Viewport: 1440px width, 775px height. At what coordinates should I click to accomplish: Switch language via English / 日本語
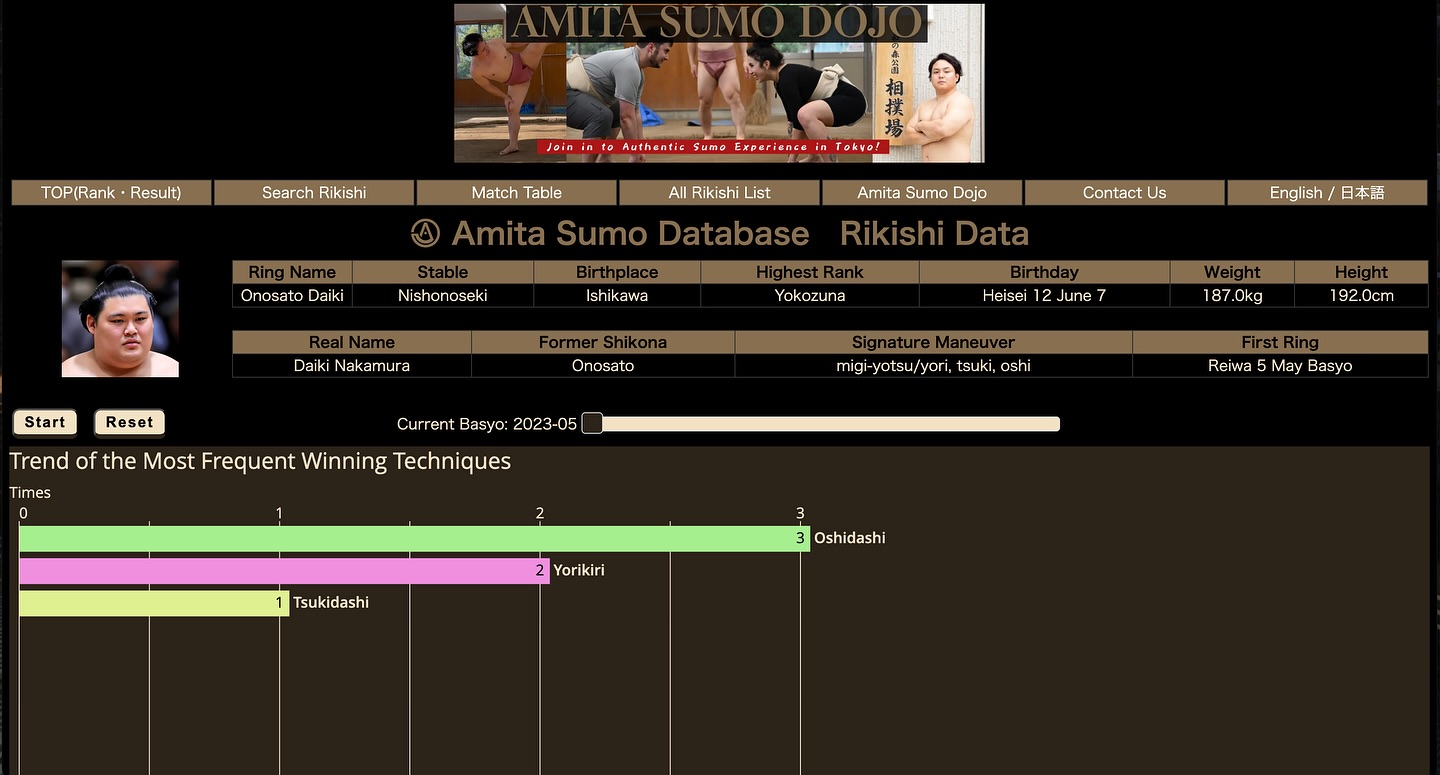pyautogui.click(x=1327, y=192)
